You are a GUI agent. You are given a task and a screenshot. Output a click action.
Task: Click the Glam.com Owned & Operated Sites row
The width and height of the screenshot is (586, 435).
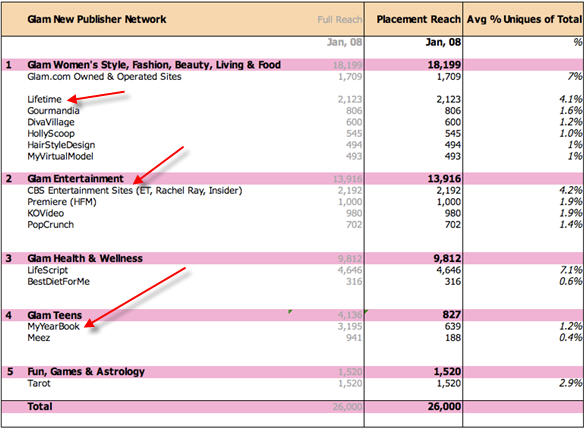104,77
